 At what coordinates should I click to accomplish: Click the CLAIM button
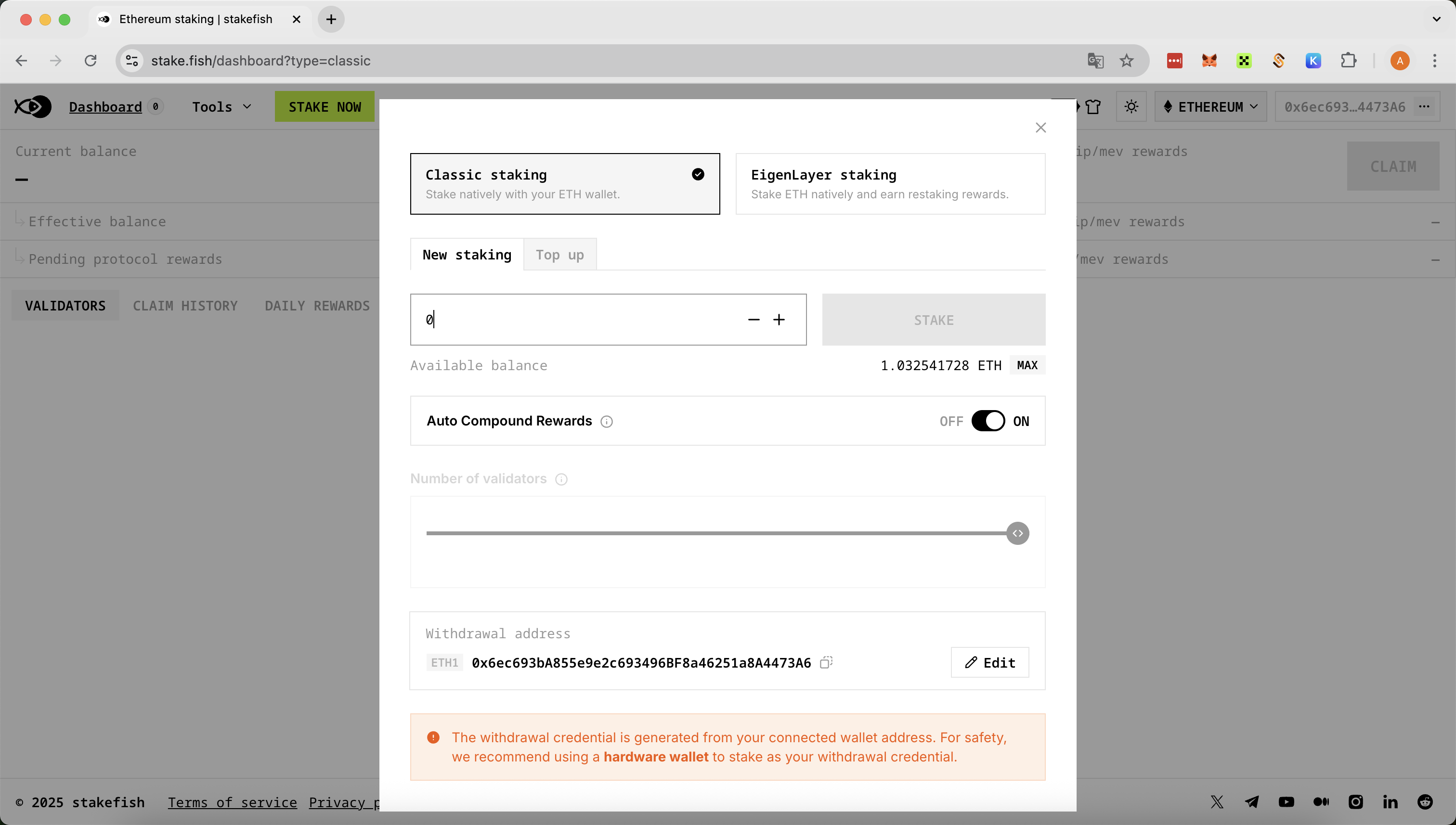point(1393,166)
